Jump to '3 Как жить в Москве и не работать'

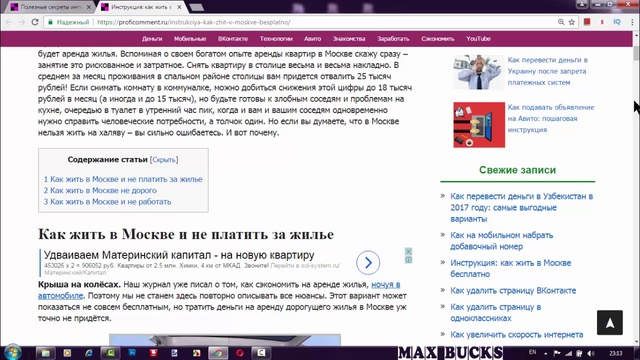pos(107,202)
